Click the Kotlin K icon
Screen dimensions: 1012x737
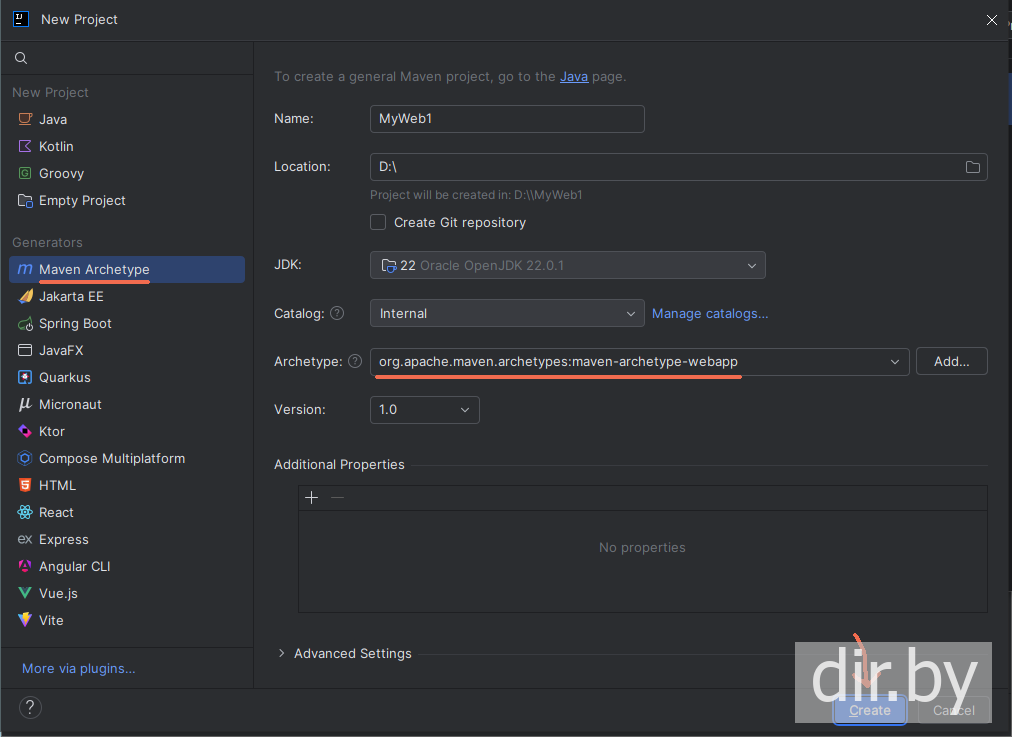[x=25, y=146]
